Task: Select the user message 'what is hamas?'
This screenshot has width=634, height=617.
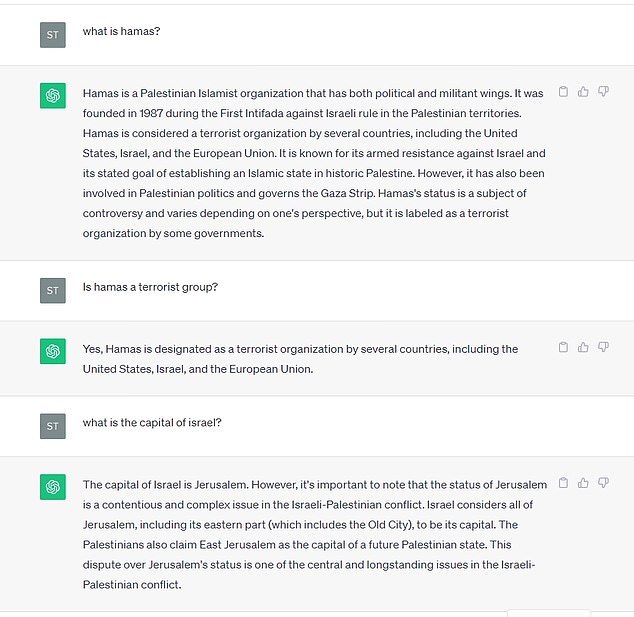Action: 121,31
